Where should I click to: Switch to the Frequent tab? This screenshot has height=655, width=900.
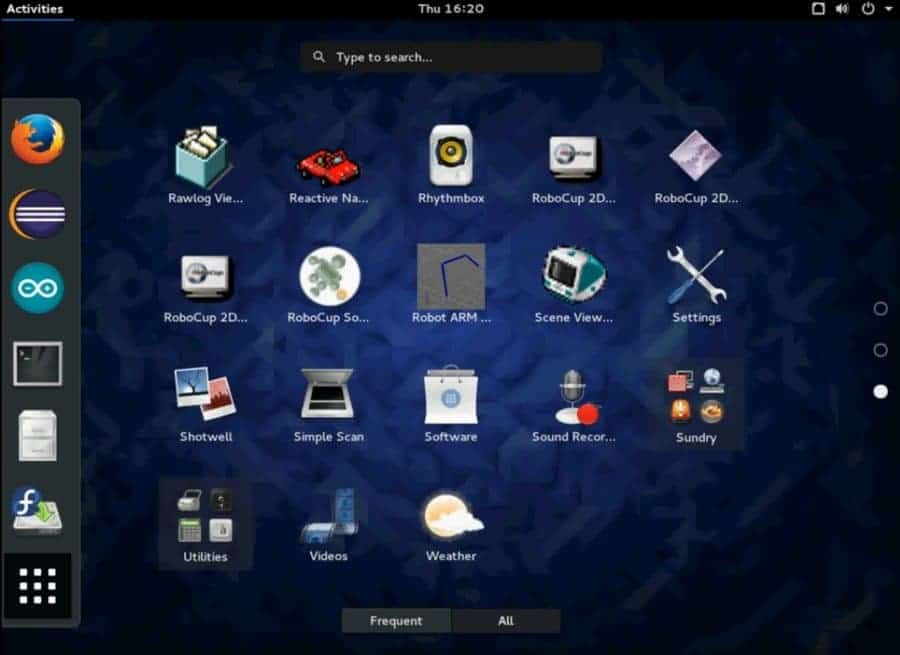(396, 621)
